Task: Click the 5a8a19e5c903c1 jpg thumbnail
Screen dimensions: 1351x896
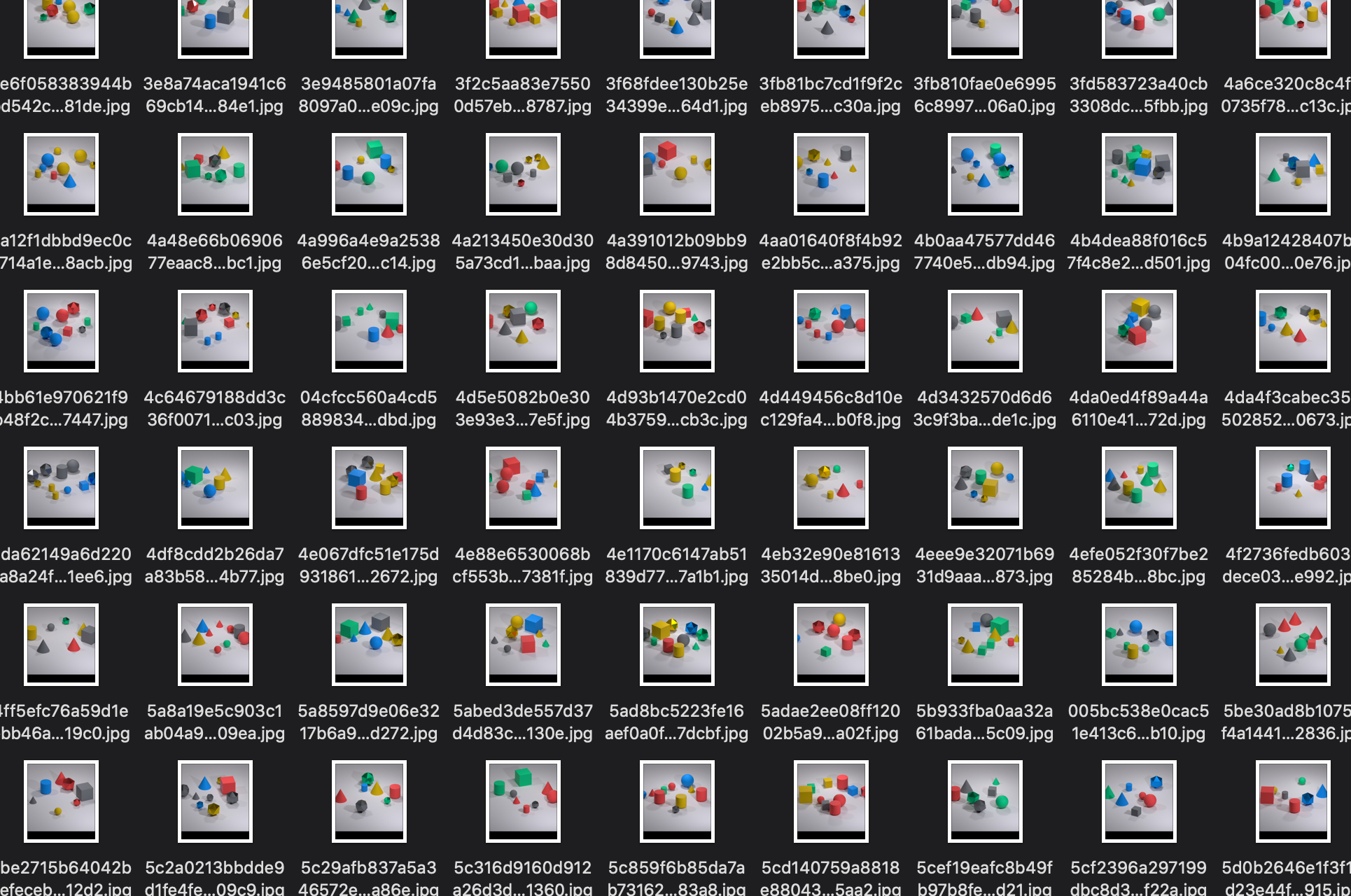Action: [x=215, y=644]
